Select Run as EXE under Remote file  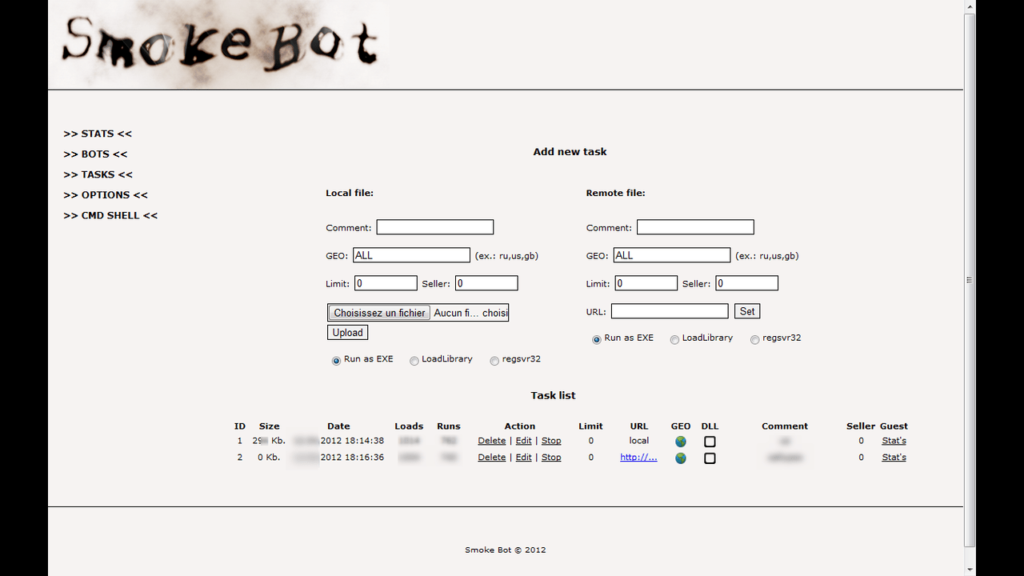(596, 339)
